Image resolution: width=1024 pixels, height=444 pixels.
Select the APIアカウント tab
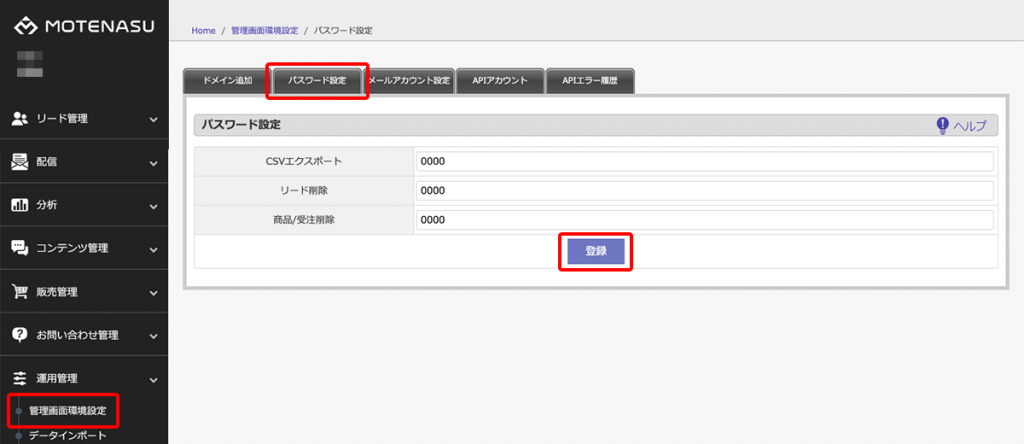500,81
